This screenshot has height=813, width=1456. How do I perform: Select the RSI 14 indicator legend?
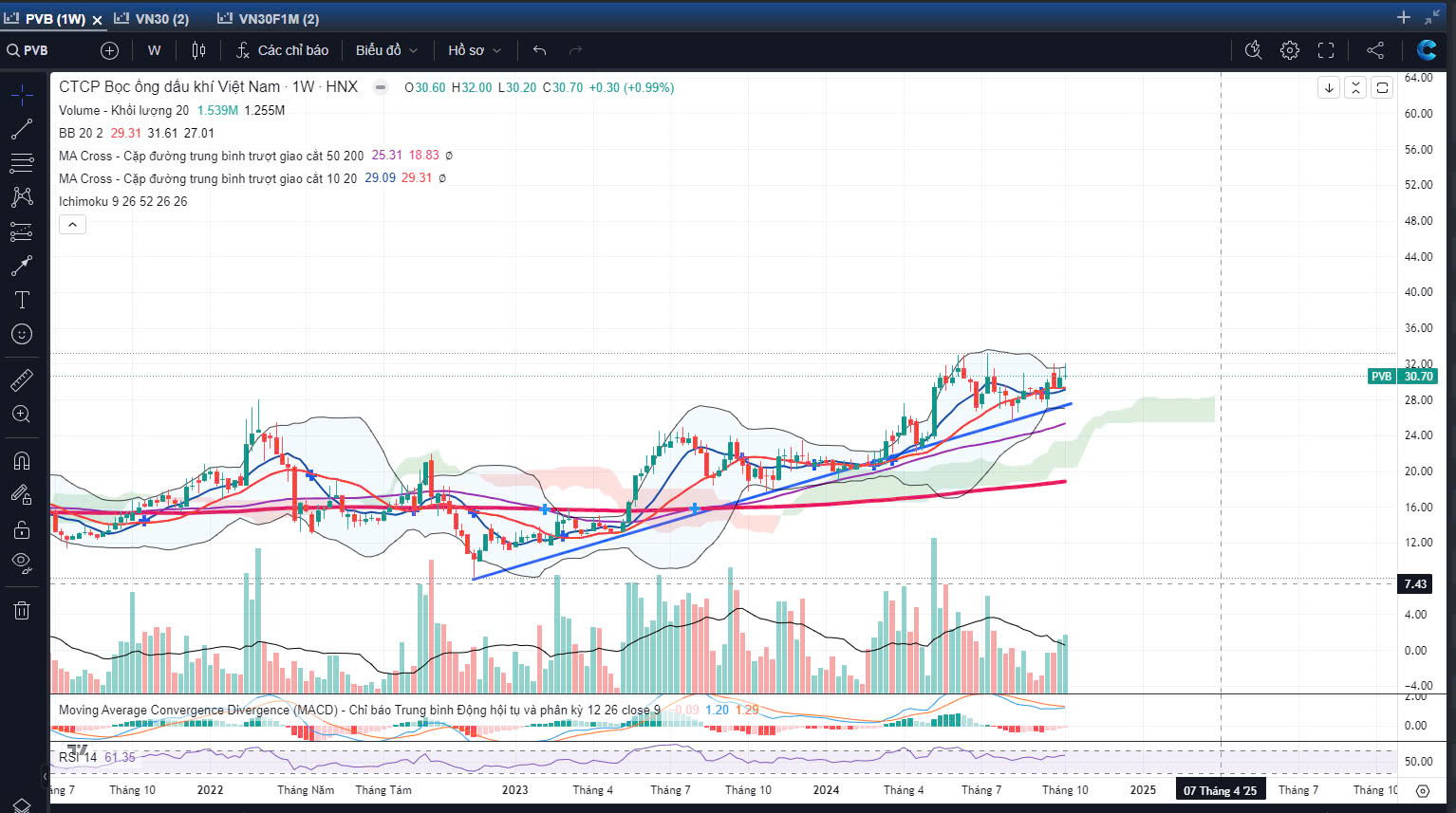click(x=78, y=757)
